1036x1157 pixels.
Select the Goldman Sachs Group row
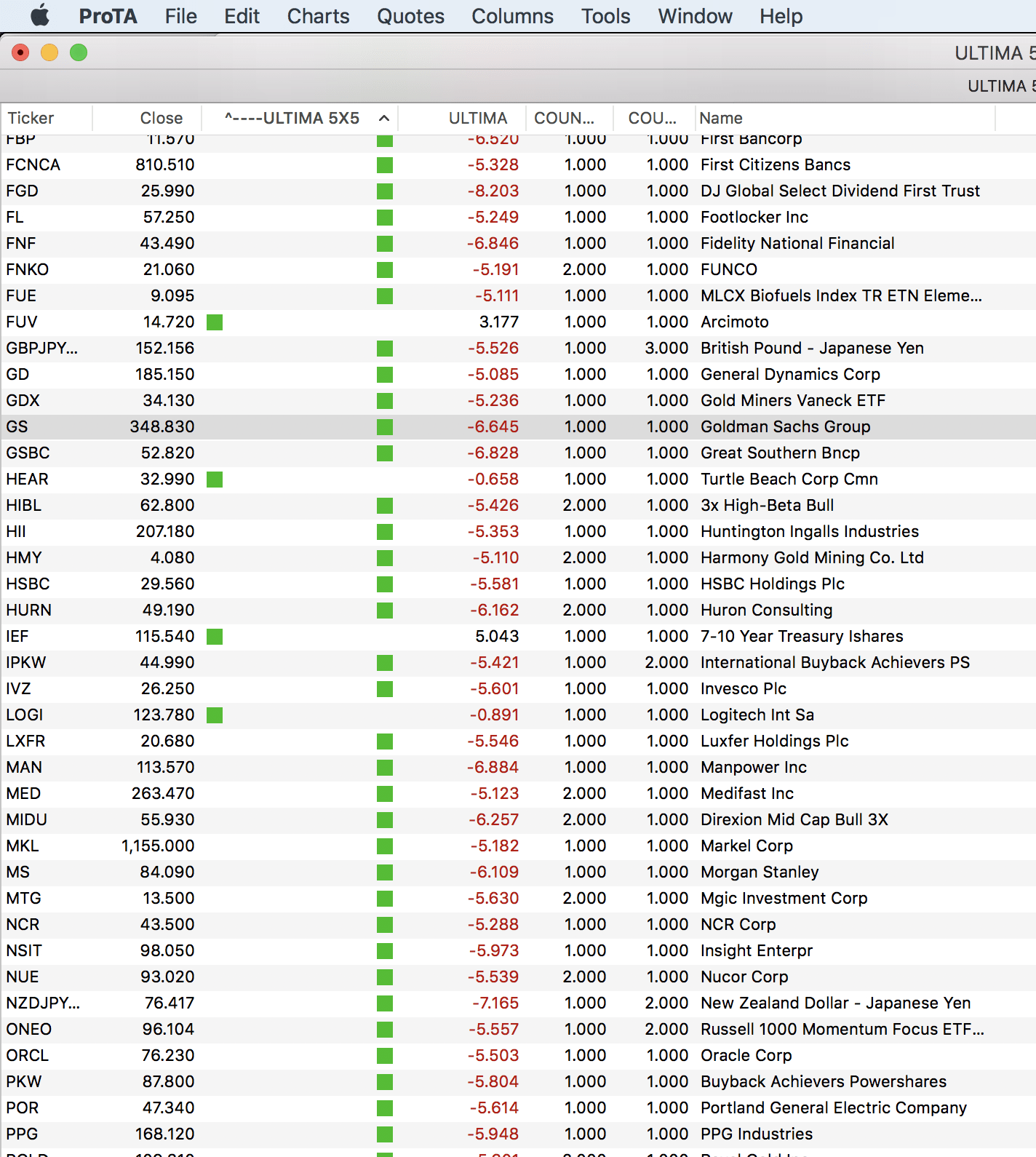(x=518, y=427)
